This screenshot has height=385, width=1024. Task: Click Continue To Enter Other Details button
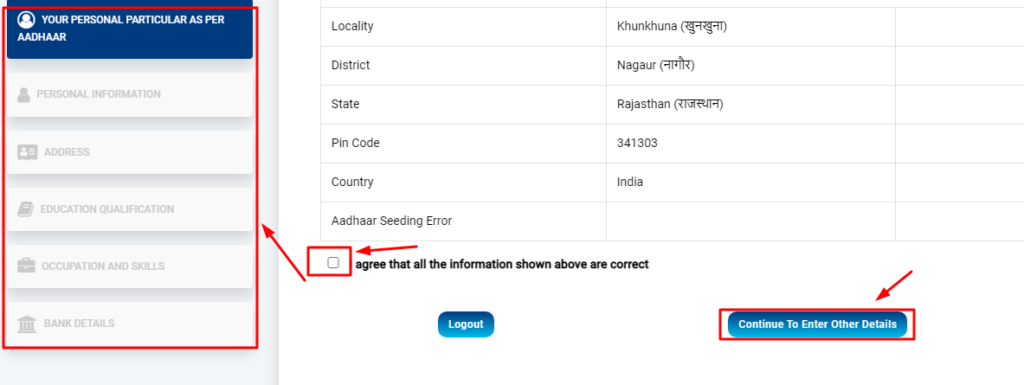(817, 324)
